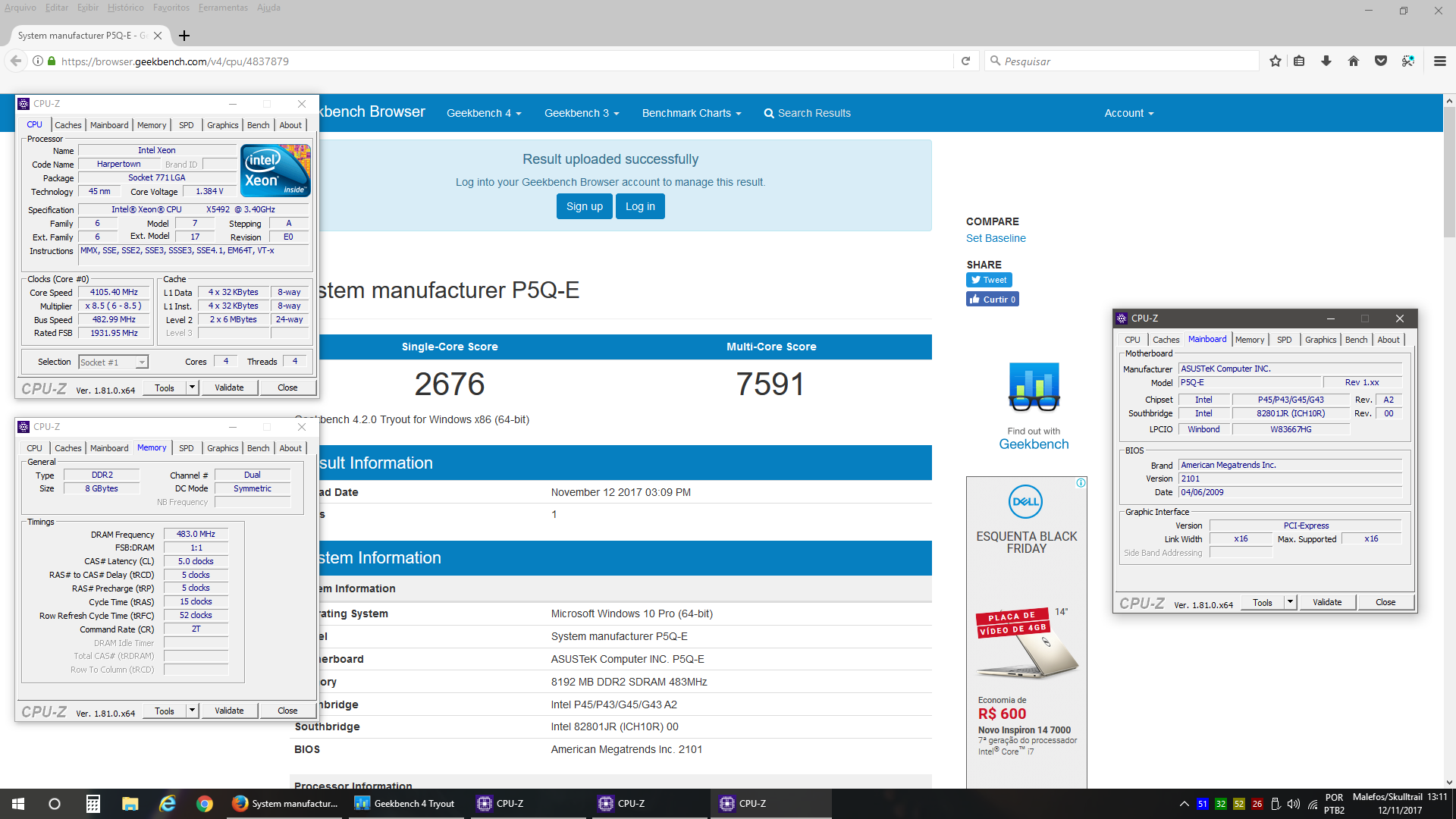Open File Explorer from the taskbar
1456x819 pixels.
pos(130,804)
